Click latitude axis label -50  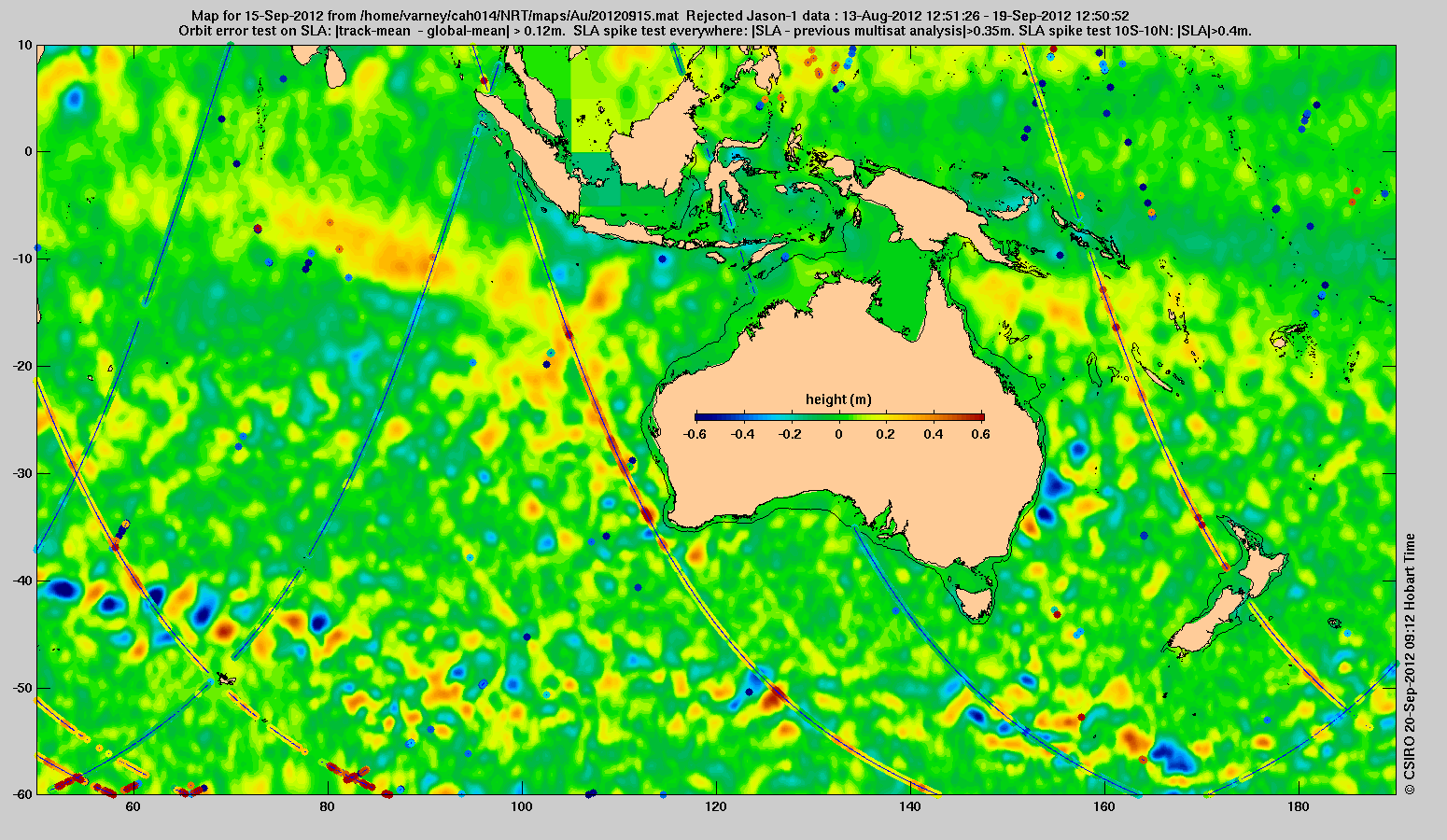coord(22,688)
